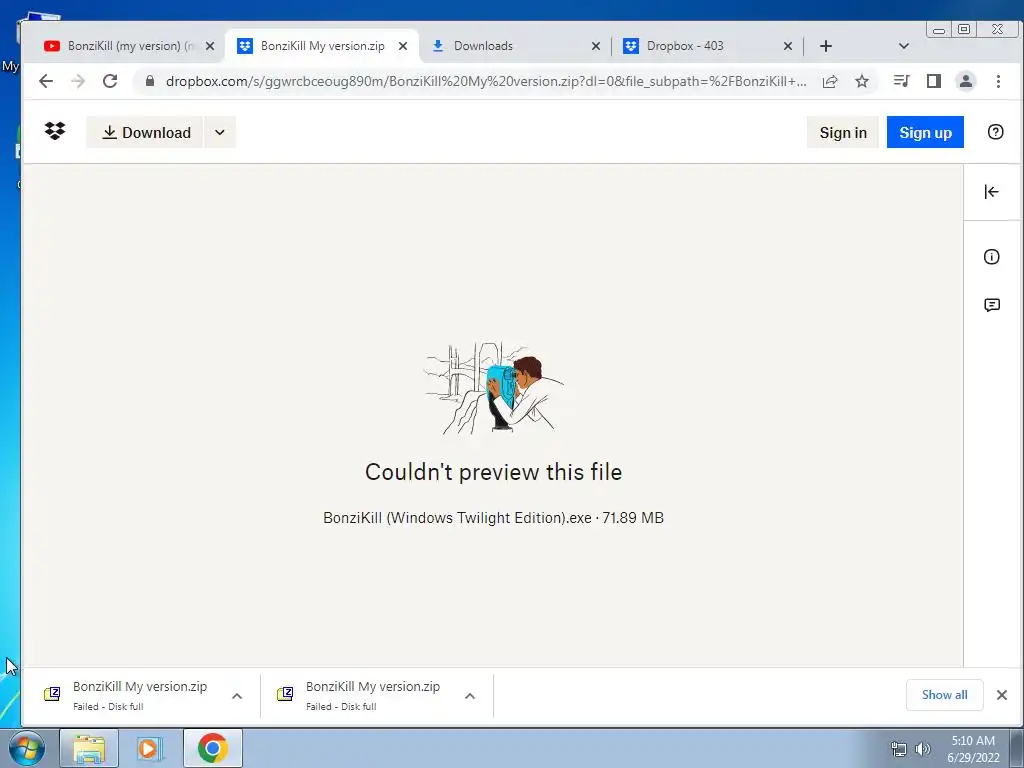Collapse the right sidebar panel arrow icon
The image size is (1024, 768).
click(991, 191)
